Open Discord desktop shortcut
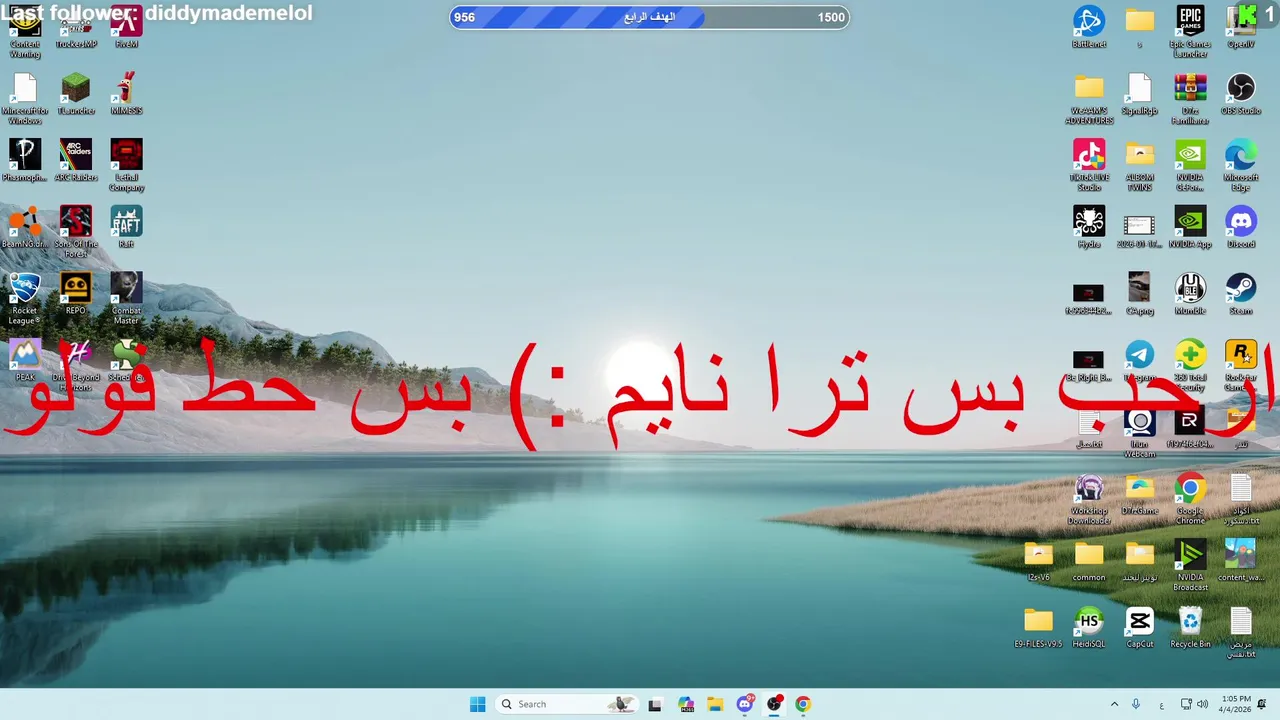Screen dimensions: 1280x720 [x=1241, y=227]
